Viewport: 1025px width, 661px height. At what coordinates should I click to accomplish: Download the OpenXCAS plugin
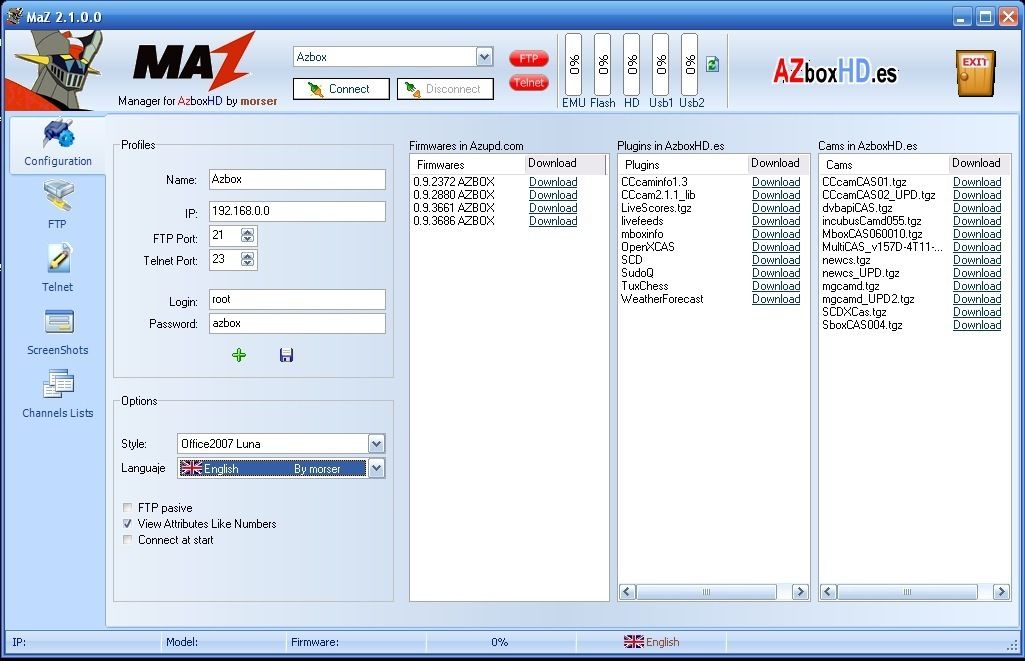coord(776,247)
